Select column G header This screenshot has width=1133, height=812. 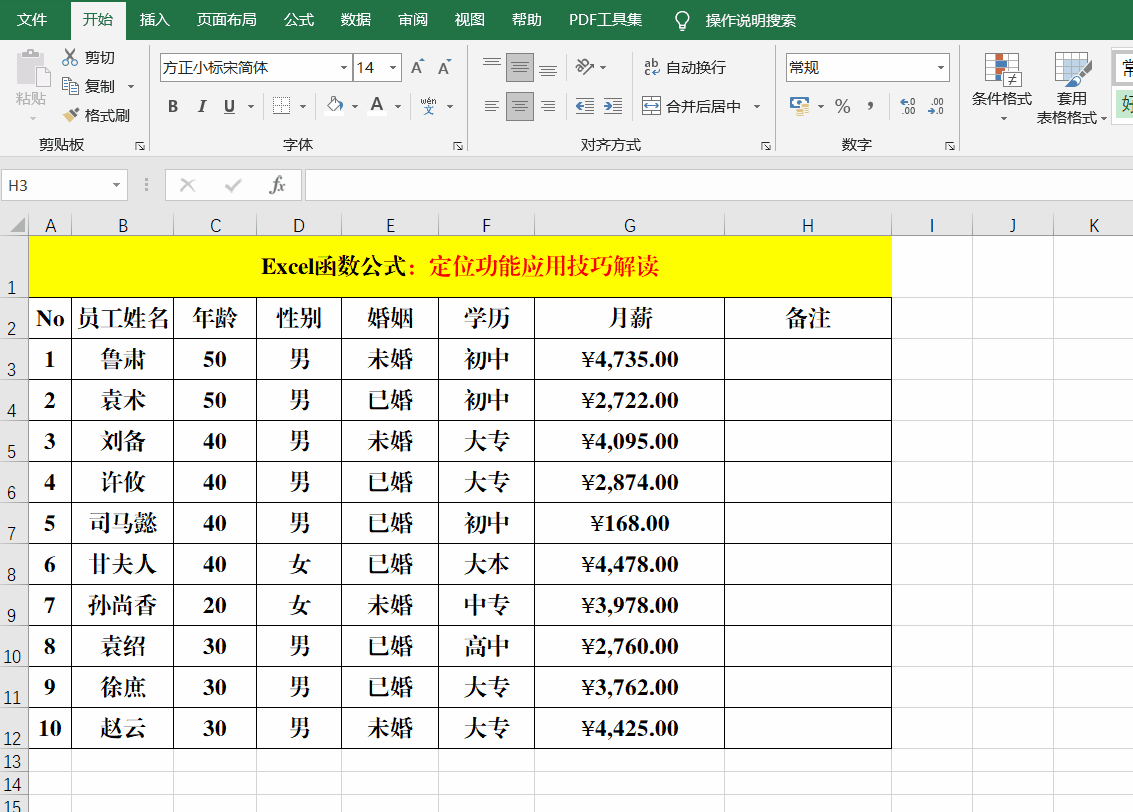coord(629,225)
